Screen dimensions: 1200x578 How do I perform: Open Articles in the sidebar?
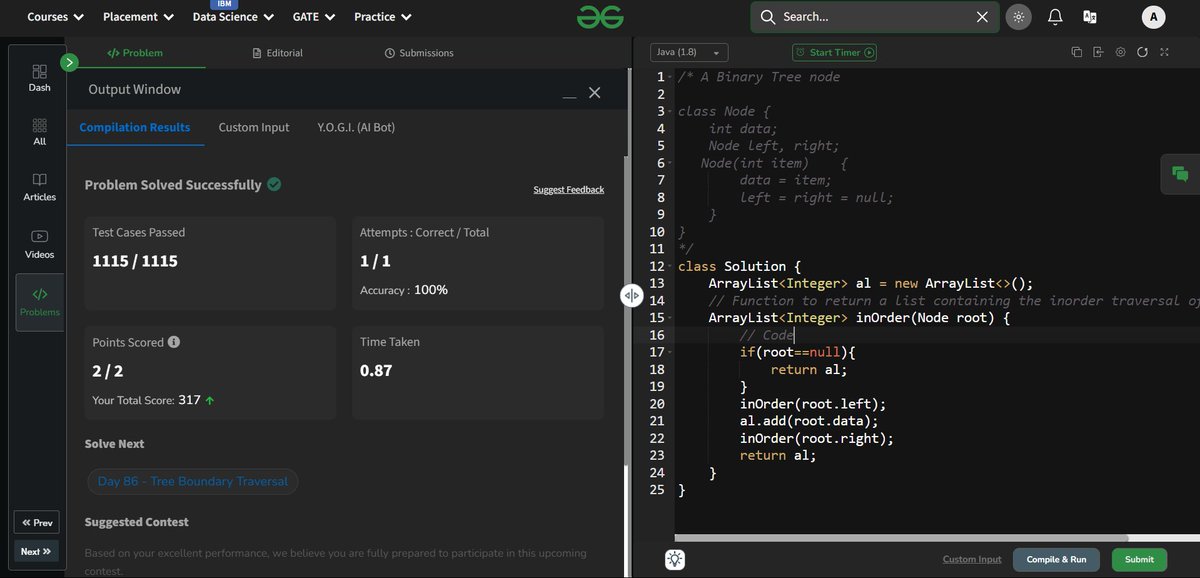pyautogui.click(x=40, y=187)
